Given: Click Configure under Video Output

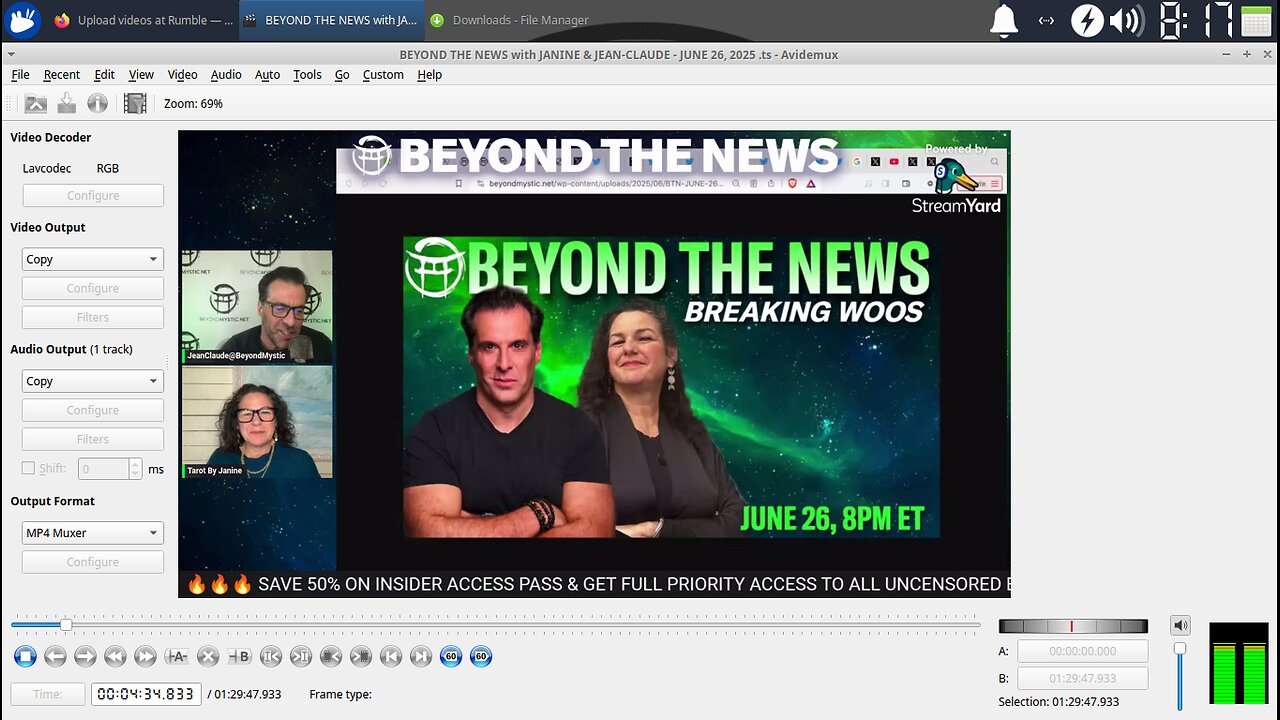Looking at the screenshot, I should (93, 288).
